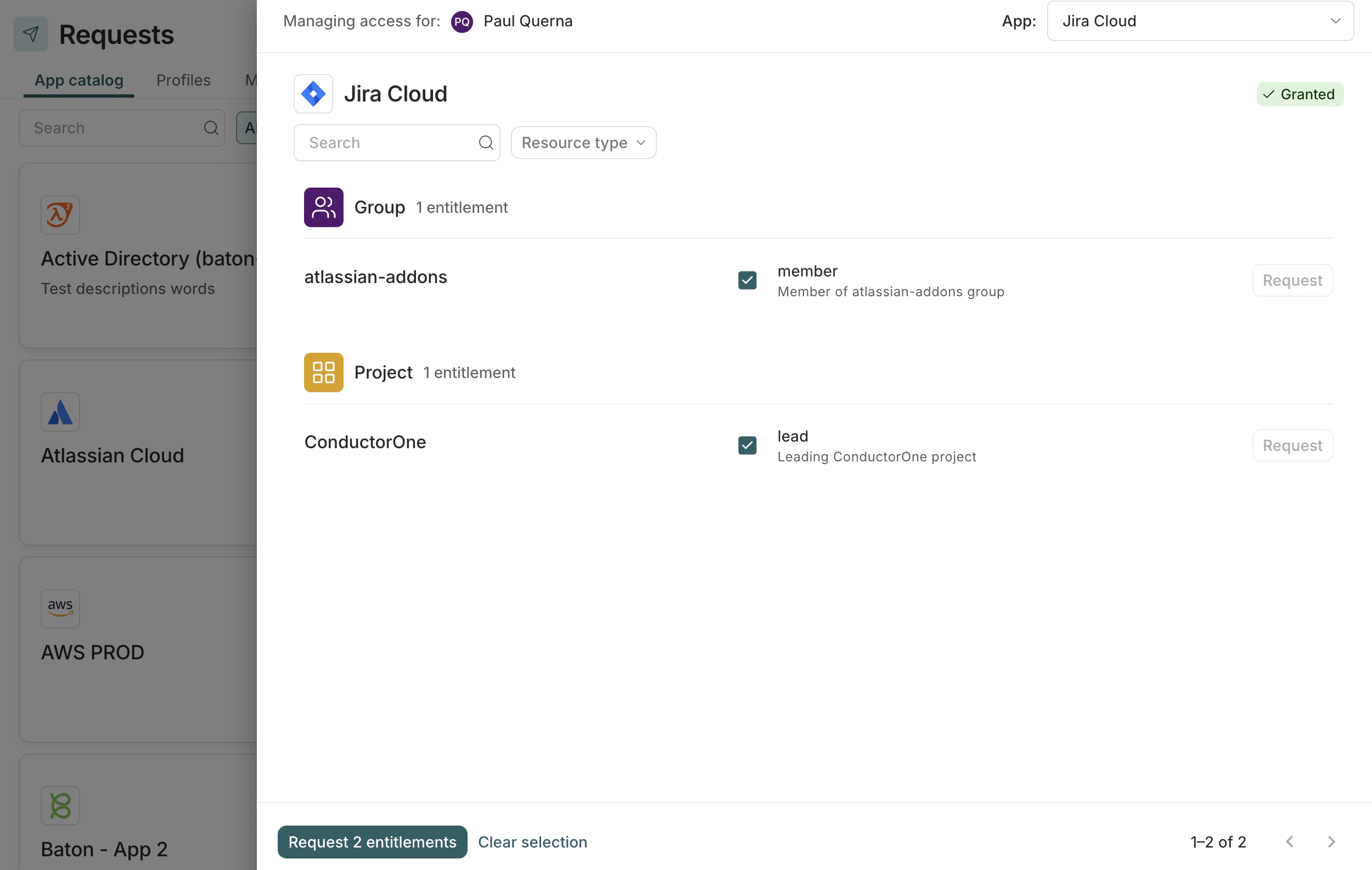Click the Jira Cloud diamond logo
Image resolution: width=1372 pixels, height=870 pixels.
313,94
